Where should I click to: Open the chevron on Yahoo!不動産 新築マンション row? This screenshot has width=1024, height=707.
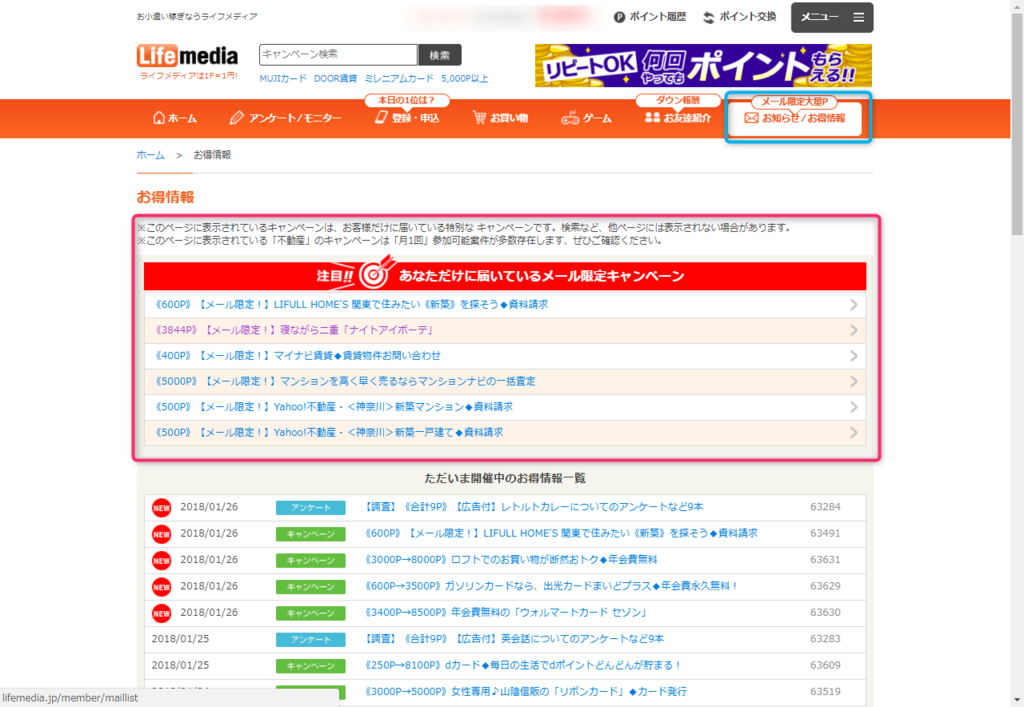click(x=854, y=407)
